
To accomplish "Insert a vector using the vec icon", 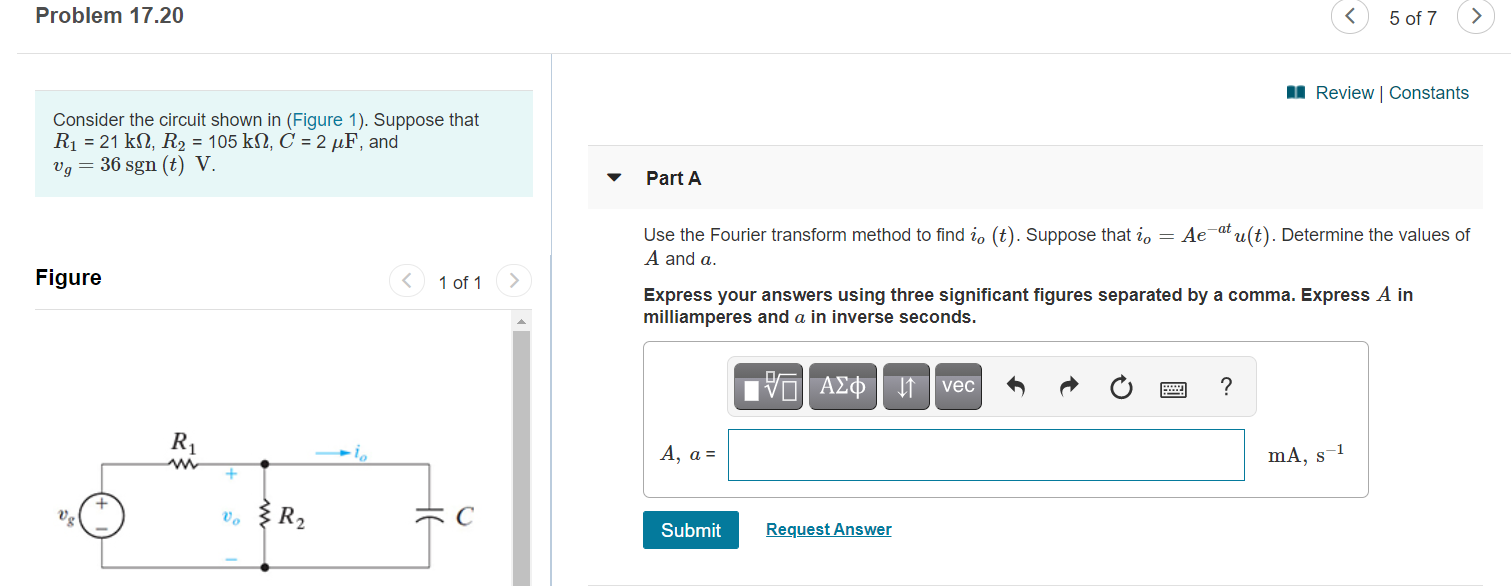I will [957, 387].
